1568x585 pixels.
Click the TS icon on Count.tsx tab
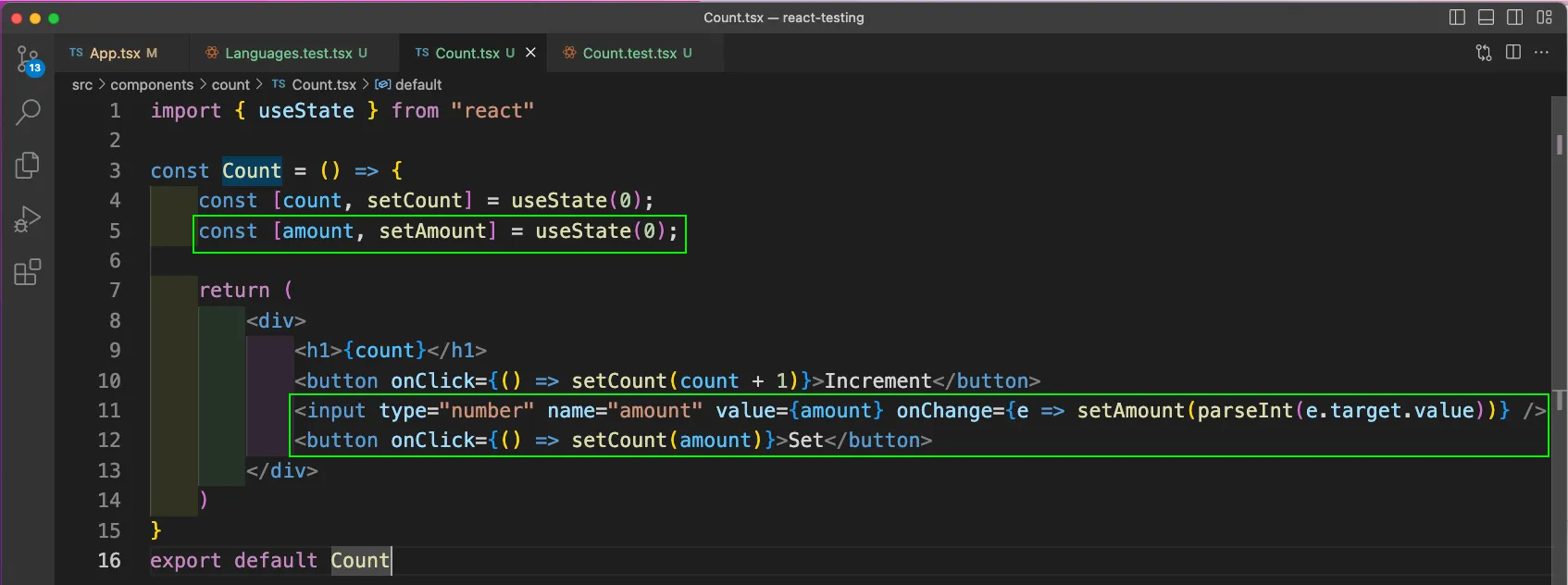click(422, 53)
